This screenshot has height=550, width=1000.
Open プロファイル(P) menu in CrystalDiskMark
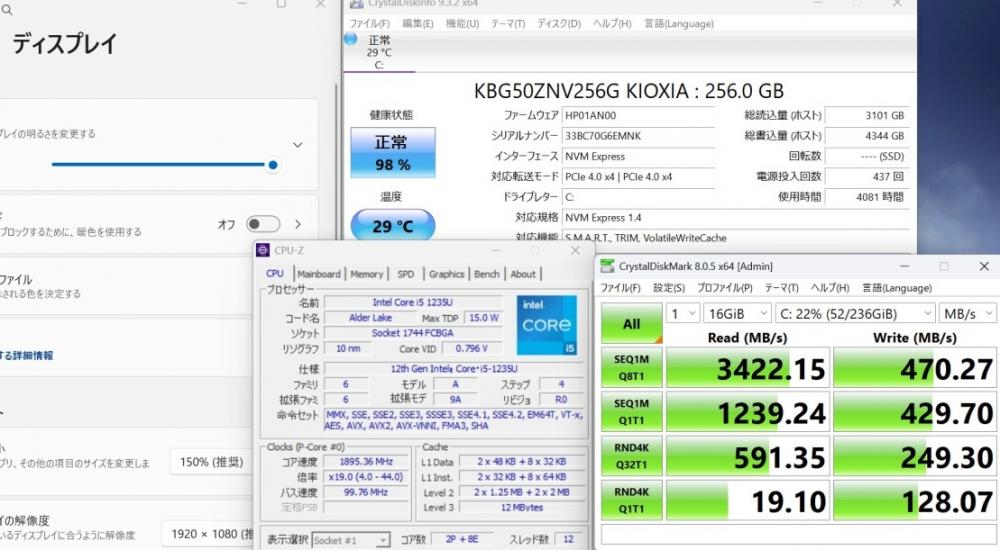point(724,288)
